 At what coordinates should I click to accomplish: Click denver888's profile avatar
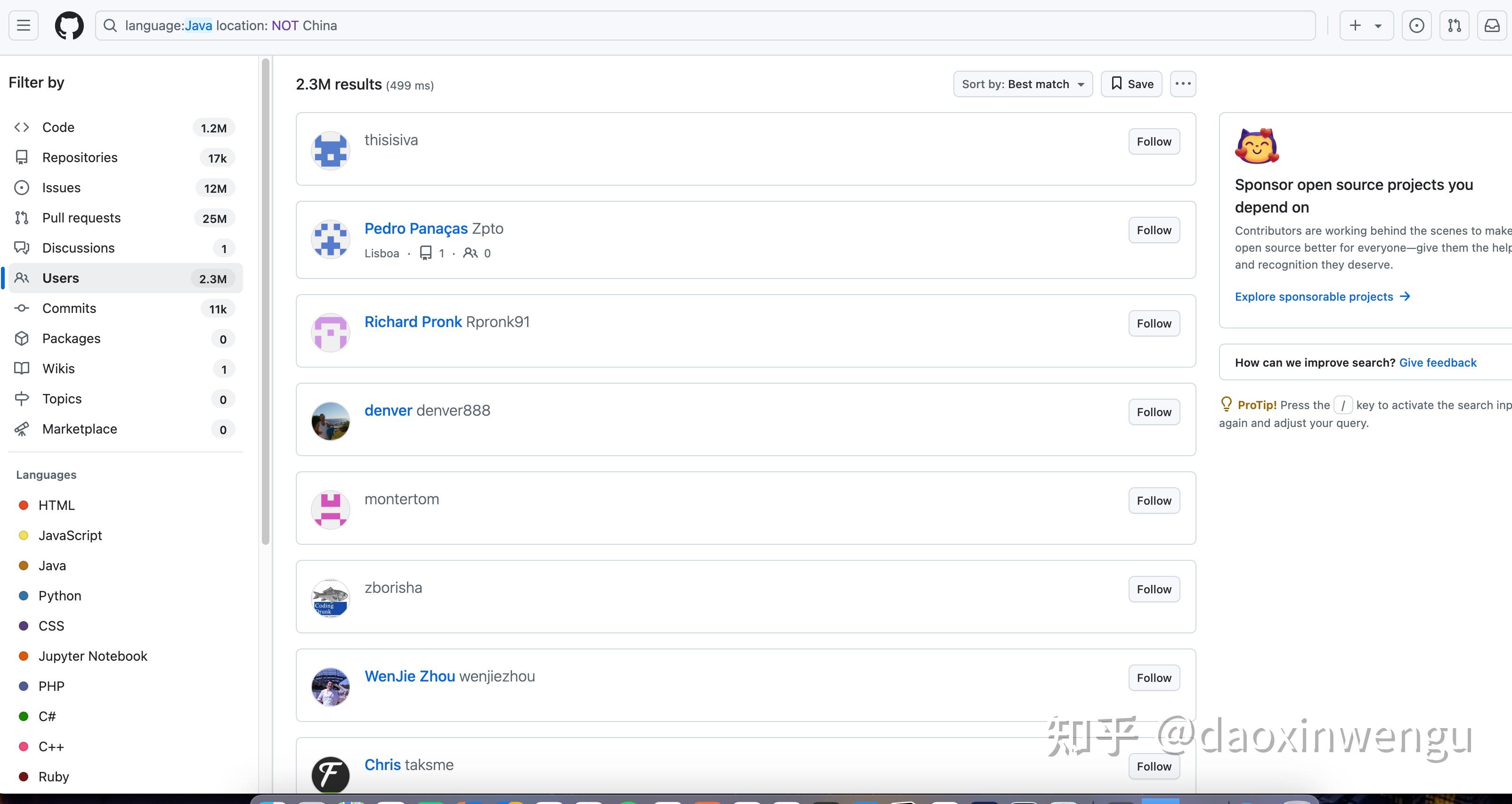(x=331, y=420)
